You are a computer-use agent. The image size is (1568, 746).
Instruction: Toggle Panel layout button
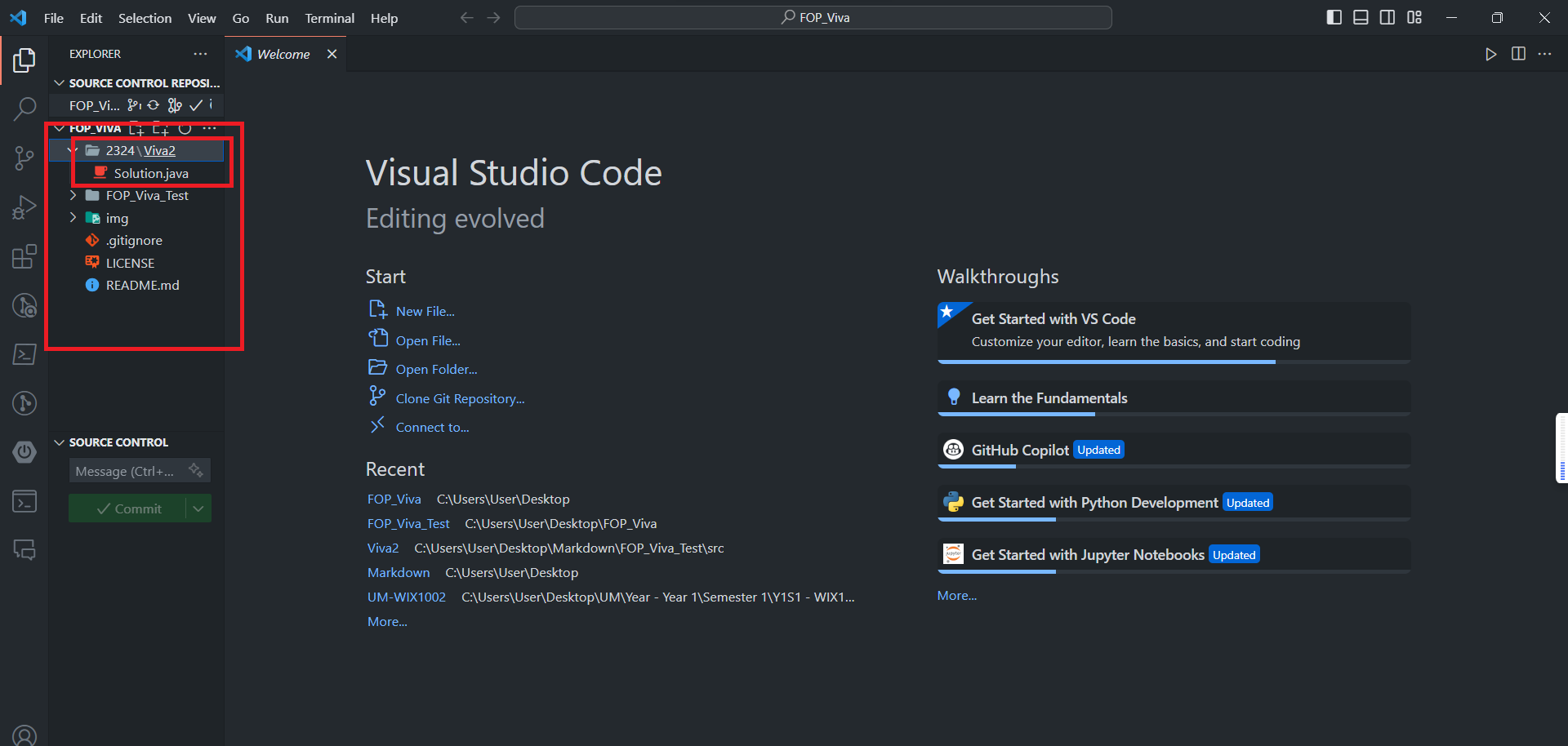(1361, 17)
